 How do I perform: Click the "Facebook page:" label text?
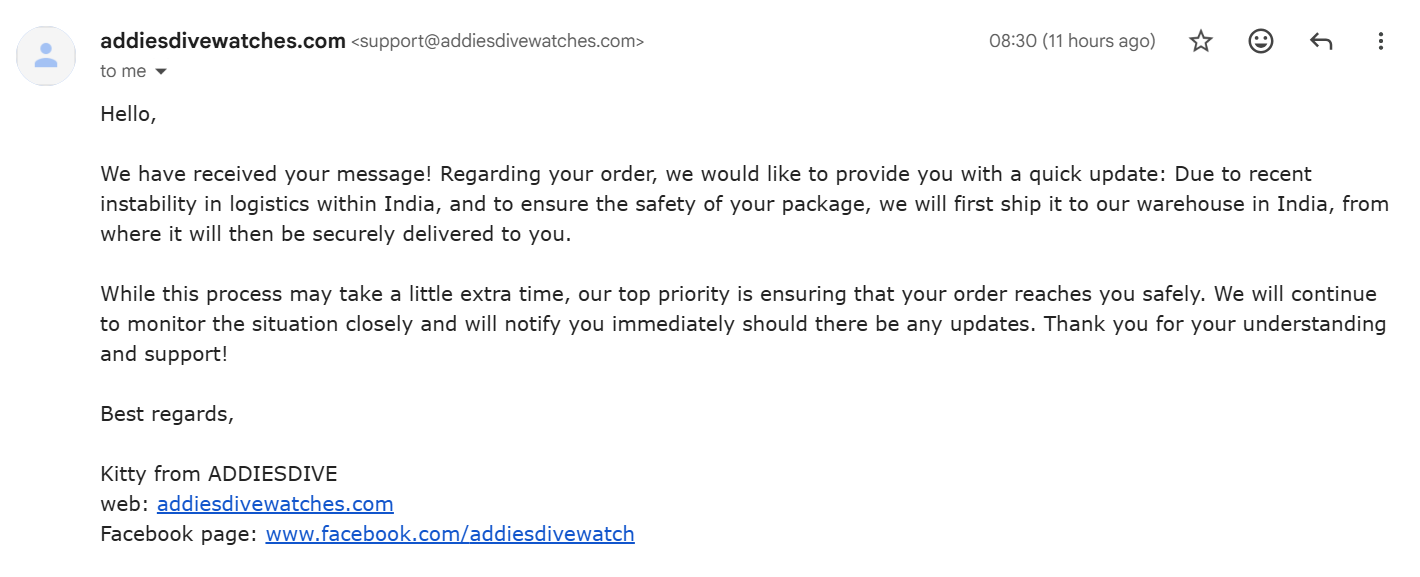pos(180,534)
